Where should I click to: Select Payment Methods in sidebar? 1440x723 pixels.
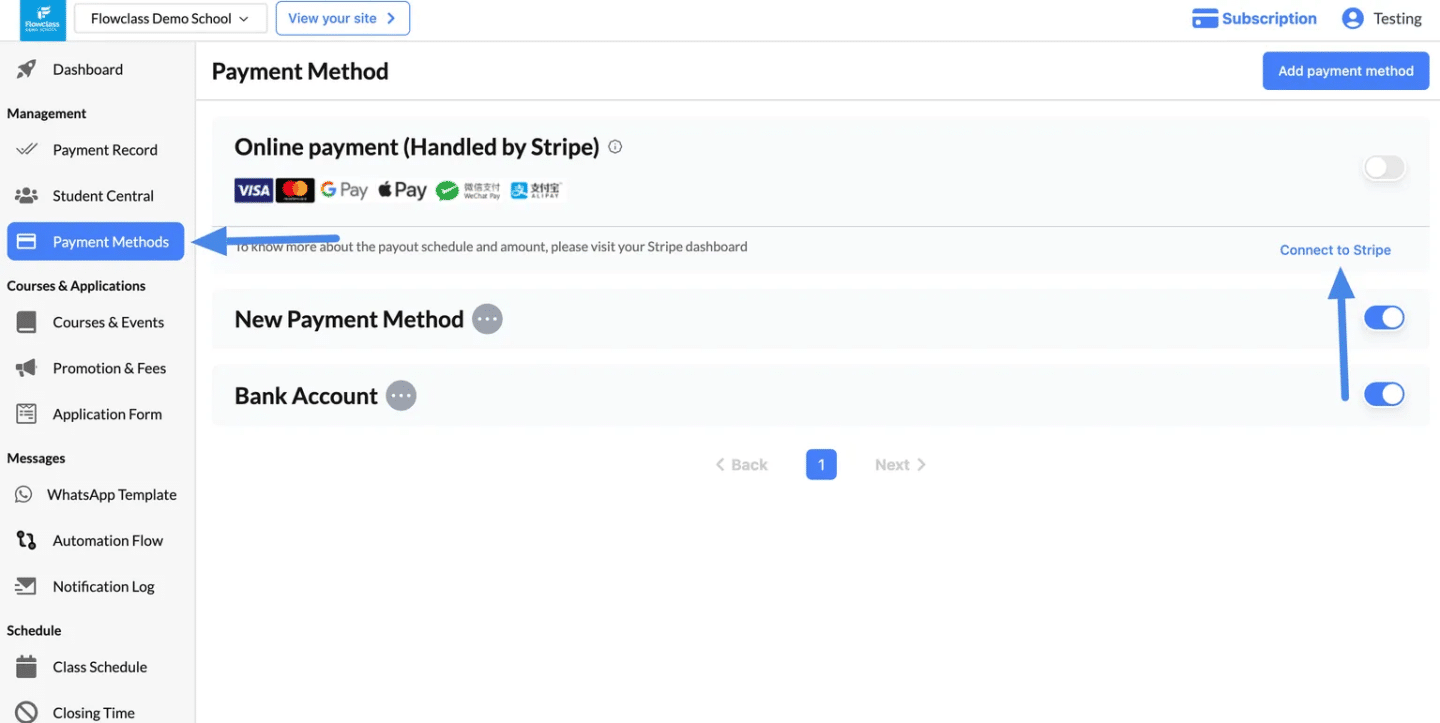pos(96,242)
